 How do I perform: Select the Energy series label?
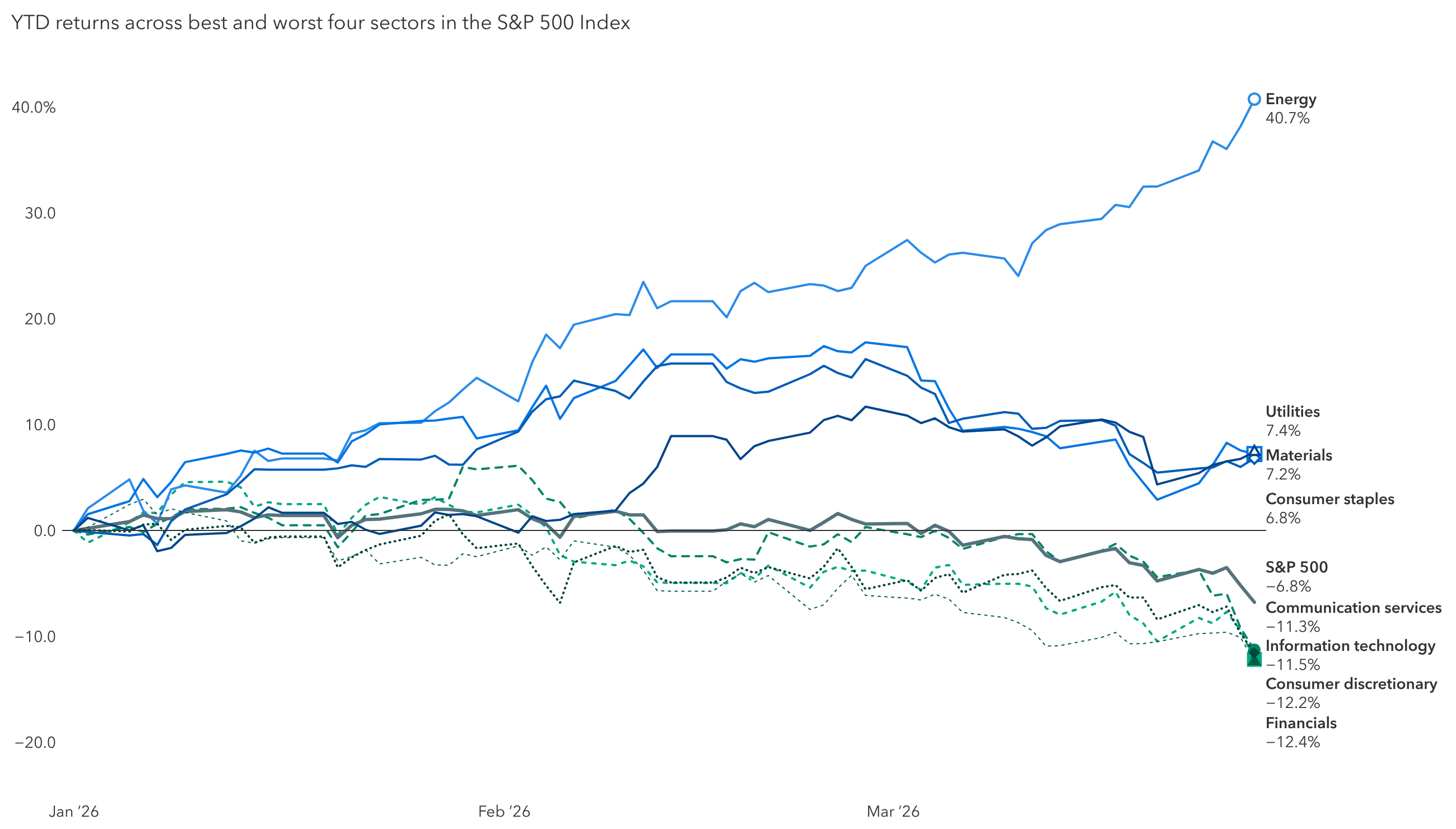click(1290, 100)
